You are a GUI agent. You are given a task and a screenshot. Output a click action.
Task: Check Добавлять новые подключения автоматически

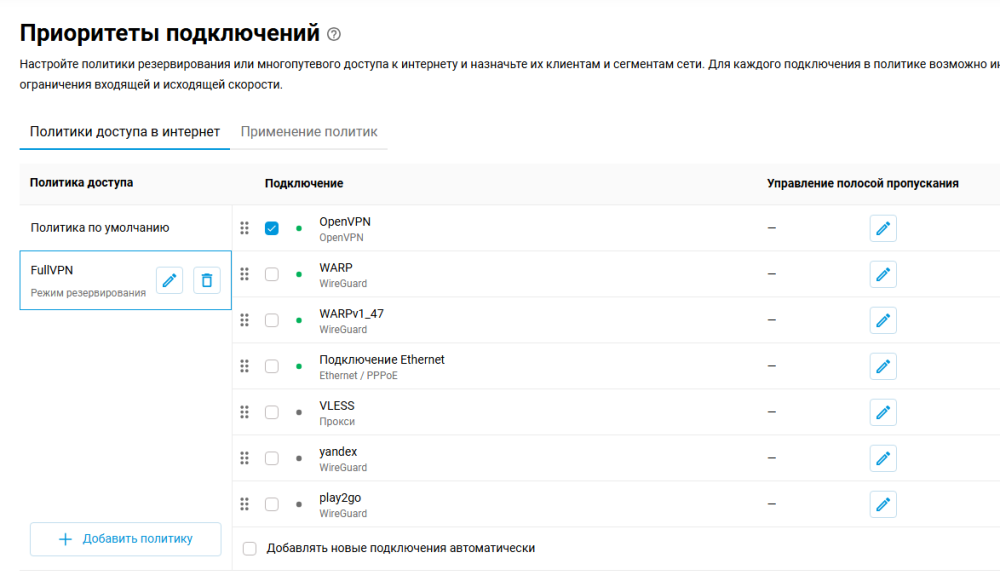pos(249,548)
